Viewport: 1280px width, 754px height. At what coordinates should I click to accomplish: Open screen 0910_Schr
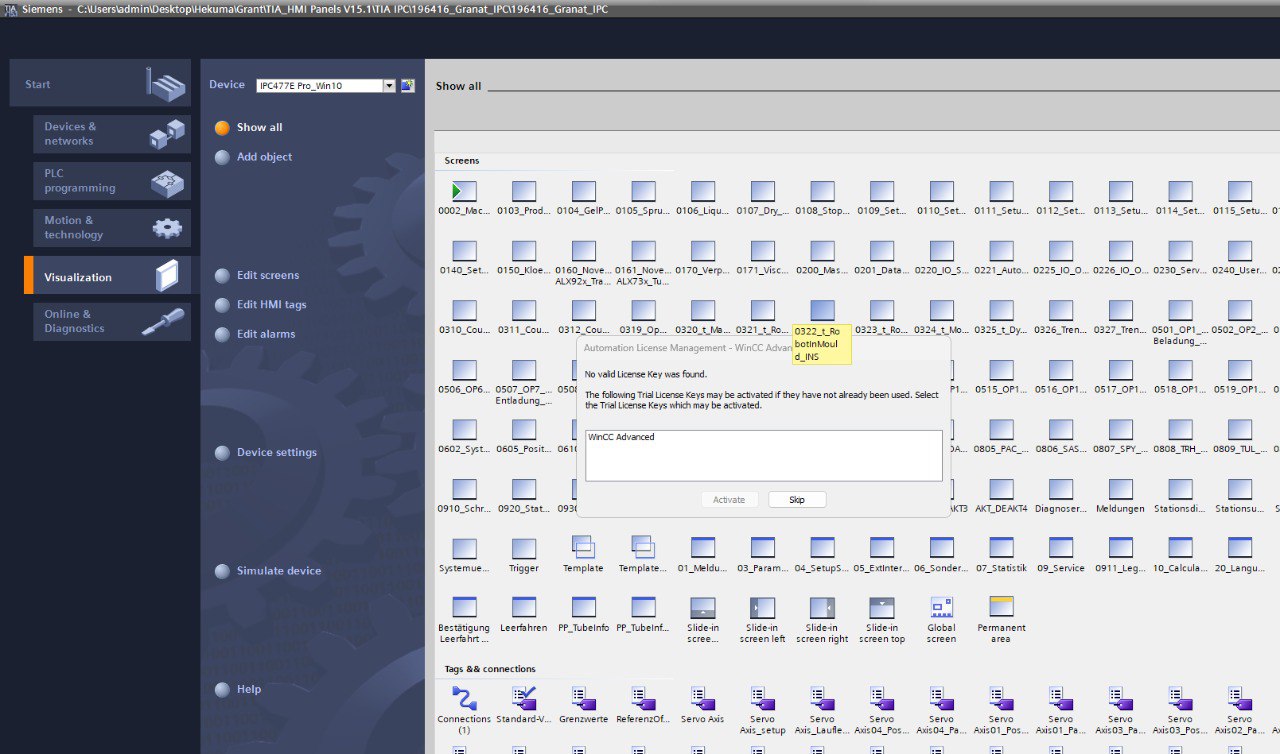tap(464, 489)
